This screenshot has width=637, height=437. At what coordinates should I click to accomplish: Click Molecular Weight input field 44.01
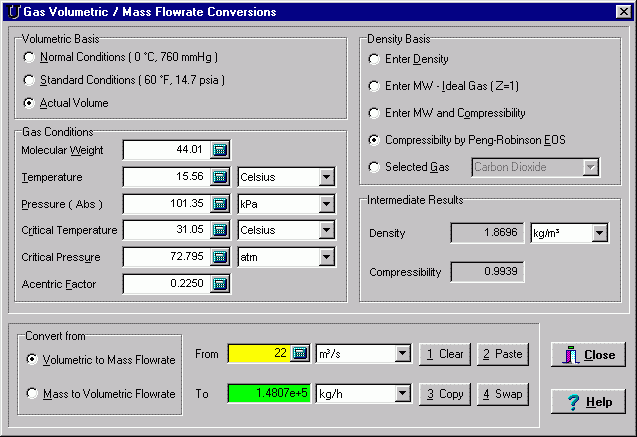click(x=167, y=150)
